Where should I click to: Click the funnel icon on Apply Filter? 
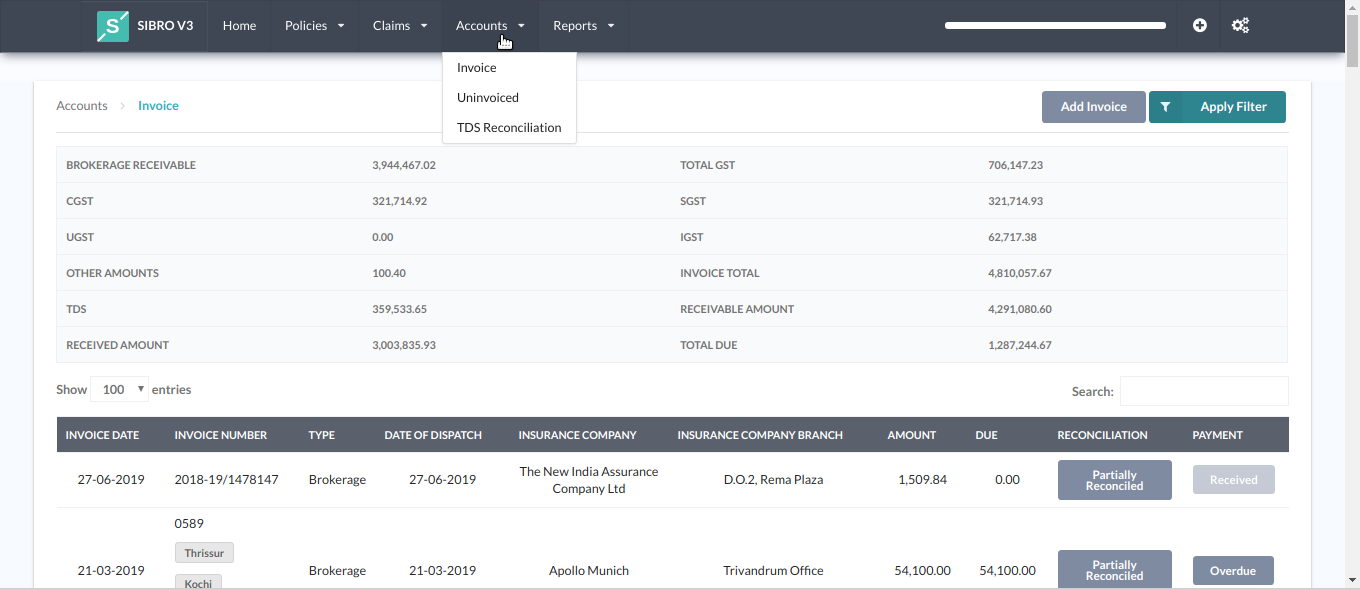pos(1165,107)
